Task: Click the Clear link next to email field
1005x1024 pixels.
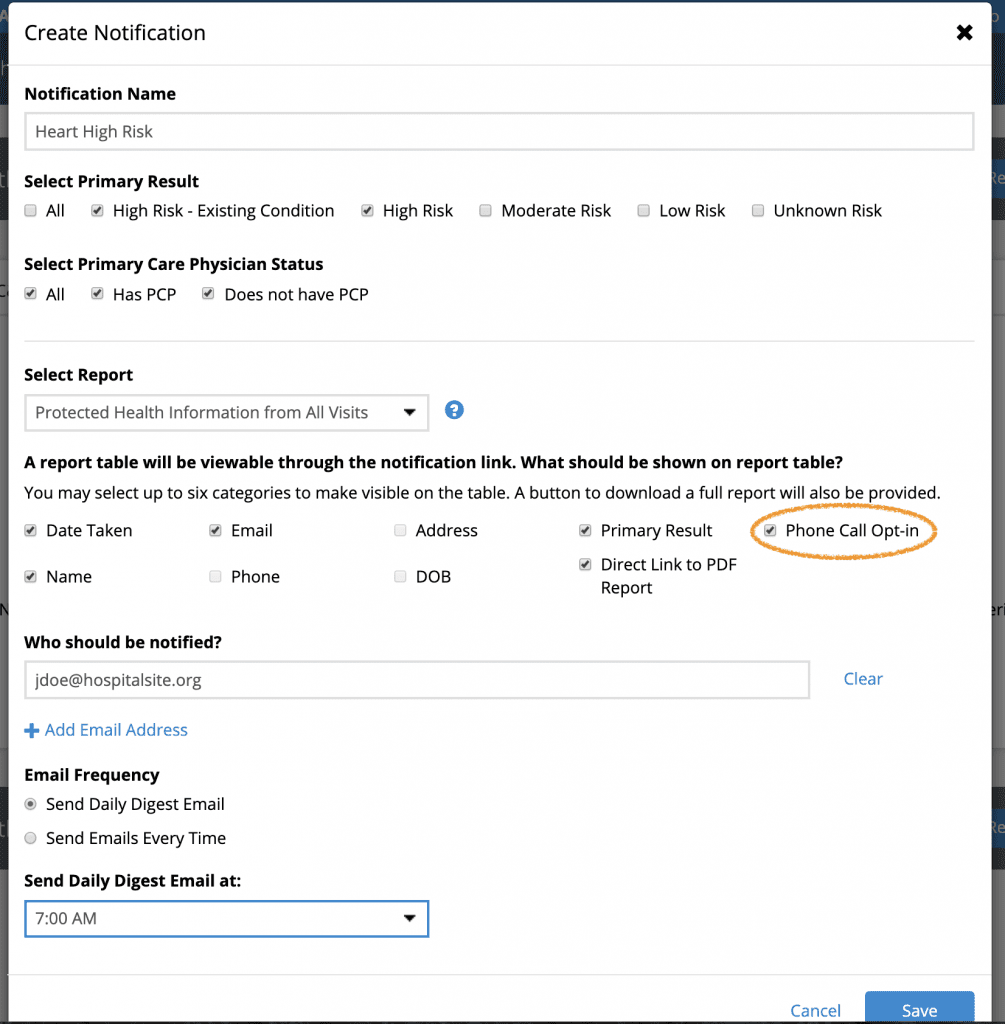Action: [863, 679]
